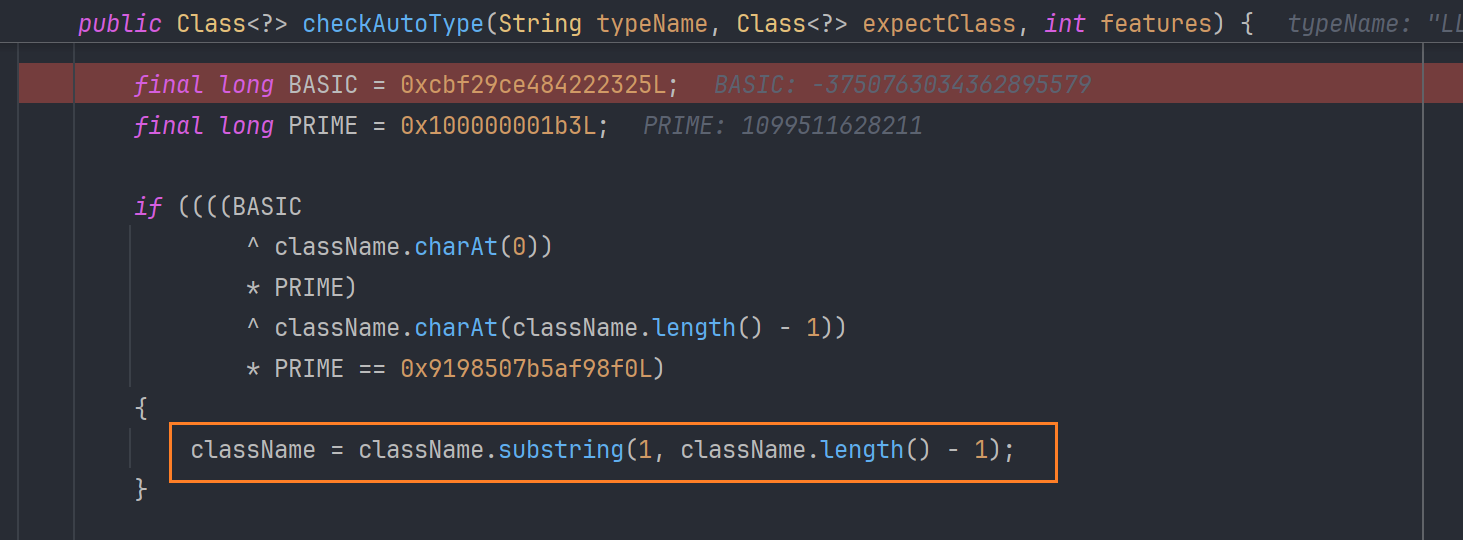Click the constant 0x9198507b5af98f0L

(x=526, y=369)
